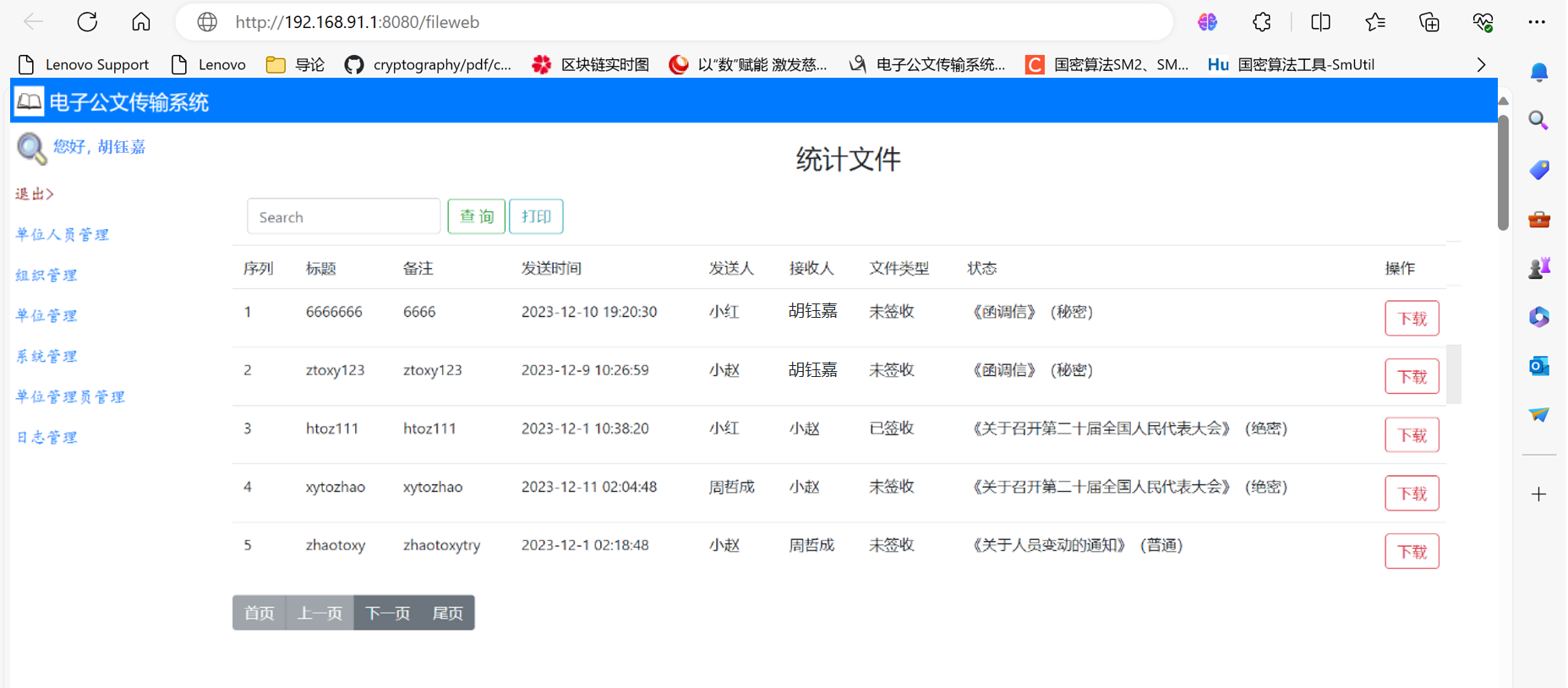Click the book logo icon in header

click(29, 102)
